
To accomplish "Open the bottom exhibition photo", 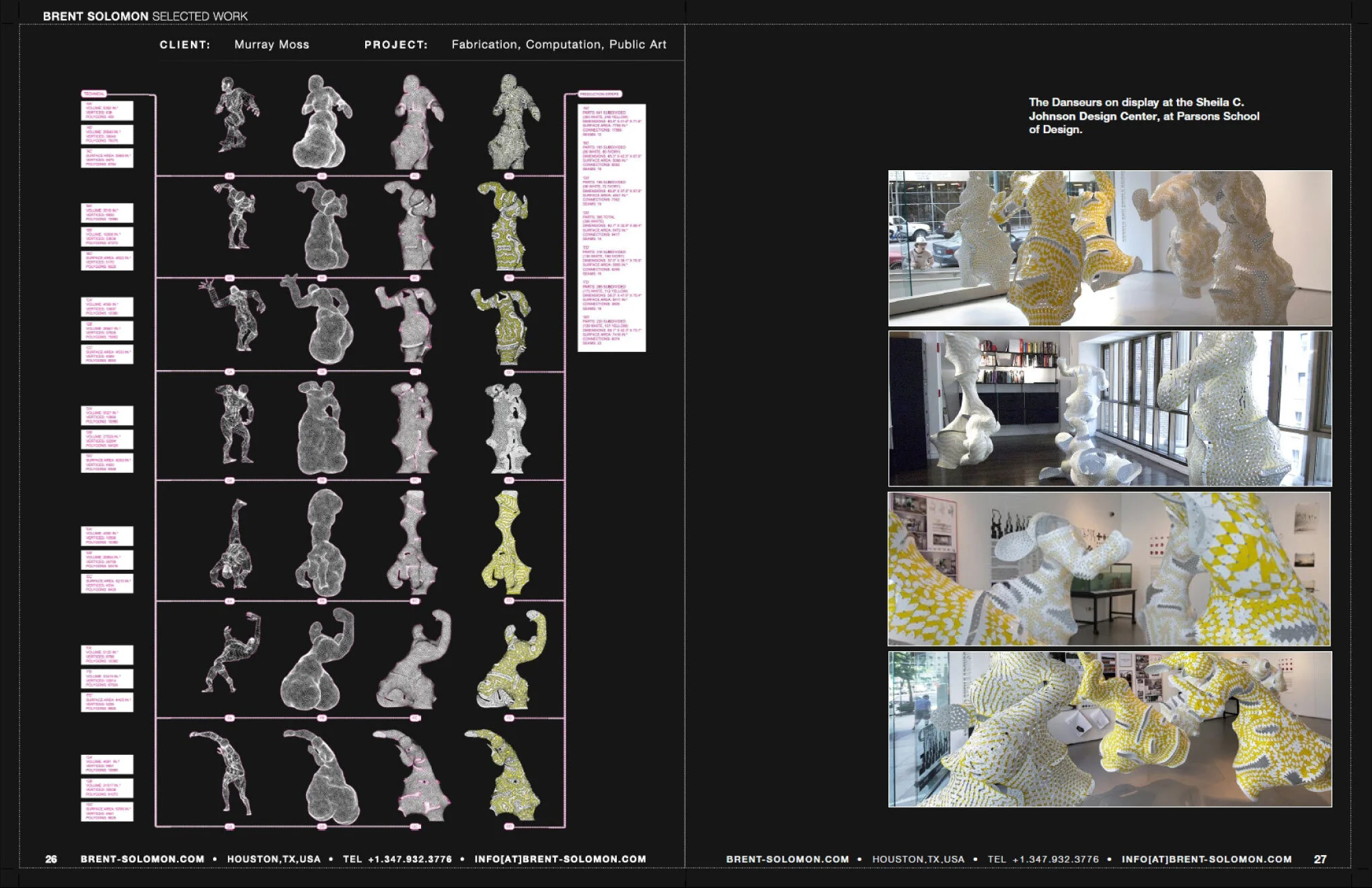I will pyautogui.click(x=1110, y=729).
